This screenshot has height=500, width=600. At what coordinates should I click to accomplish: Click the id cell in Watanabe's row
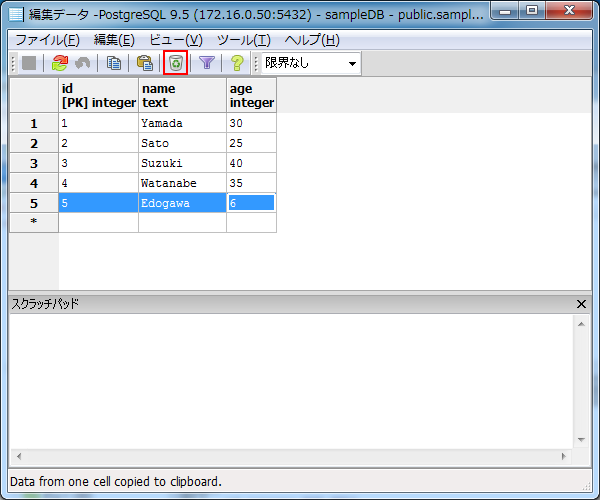[98, 183]
